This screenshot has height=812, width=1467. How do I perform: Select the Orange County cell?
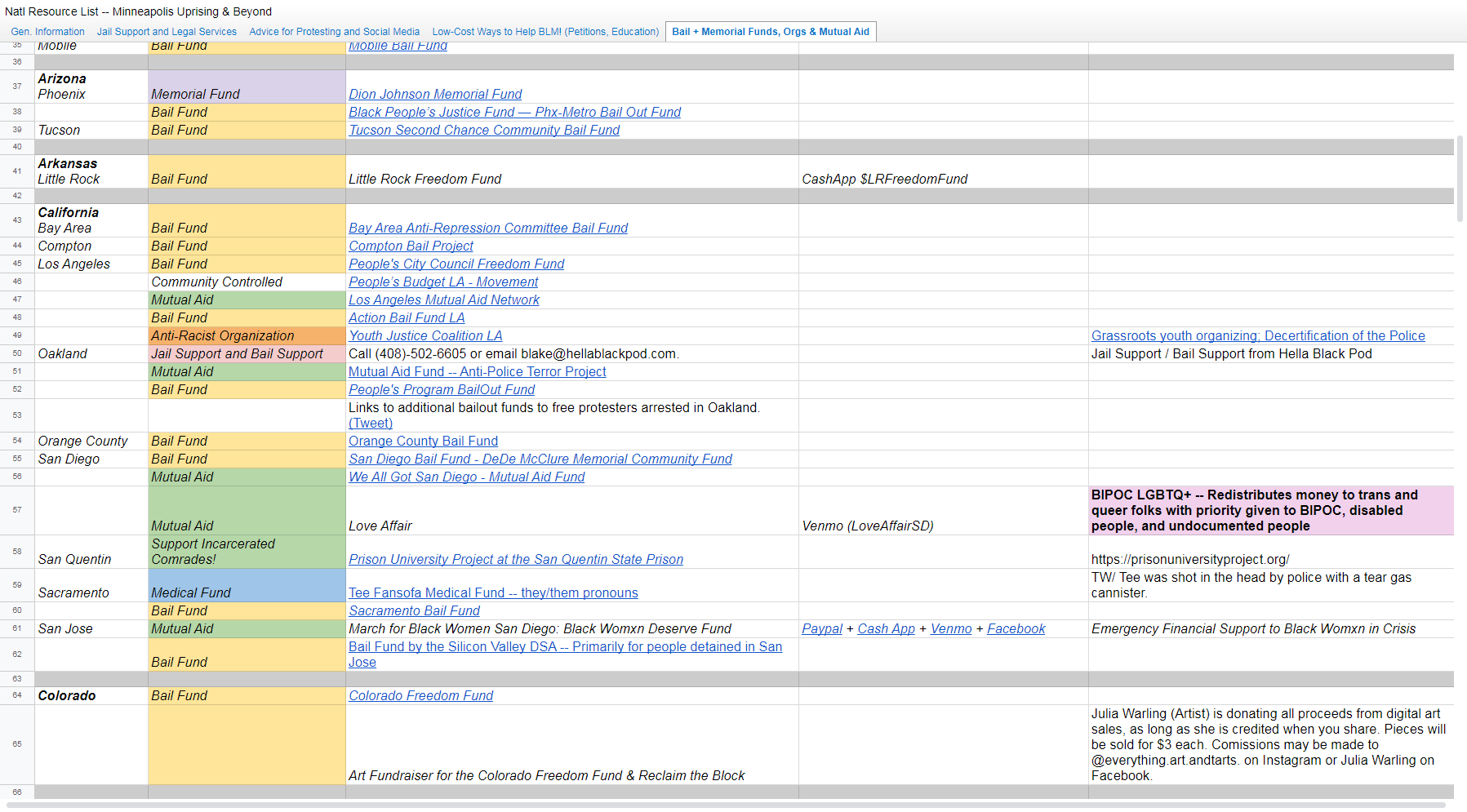[x=91, y=441]
